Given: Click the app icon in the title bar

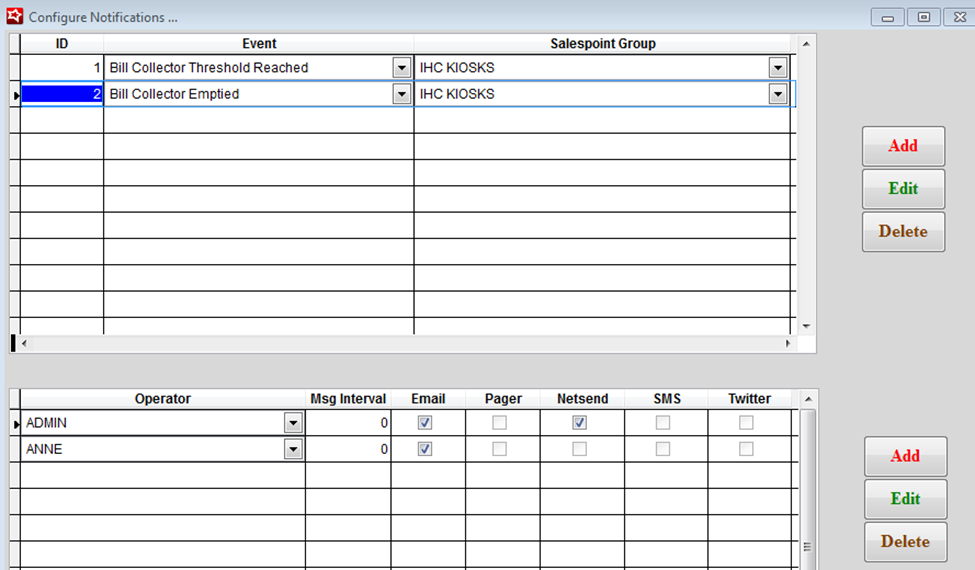Looking at the screenshot, I should coord(14,16).
